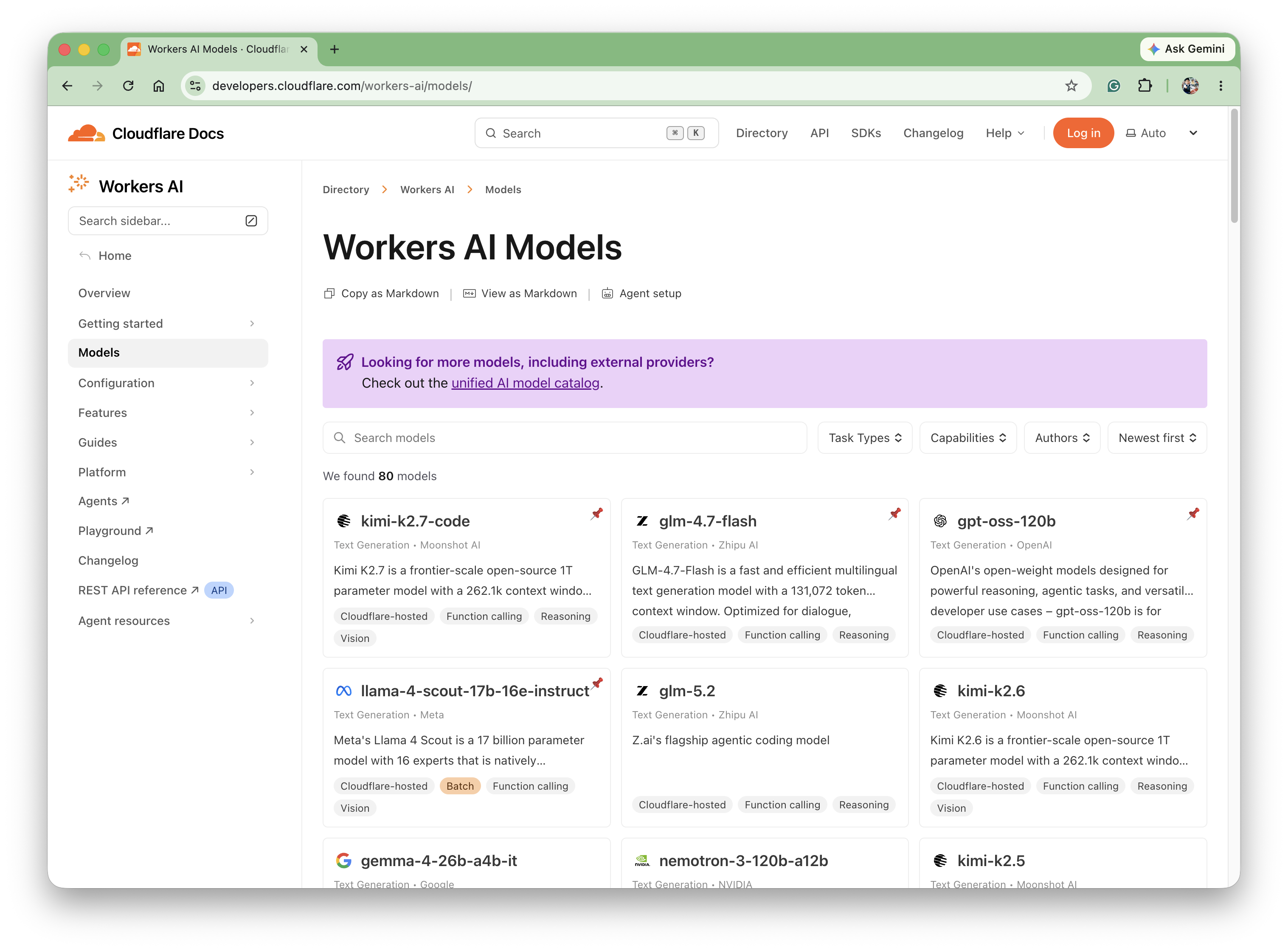Open the Help dropdown in top navigation
The width and height of the screenshot is (1288, 951).
(1005, 133)
